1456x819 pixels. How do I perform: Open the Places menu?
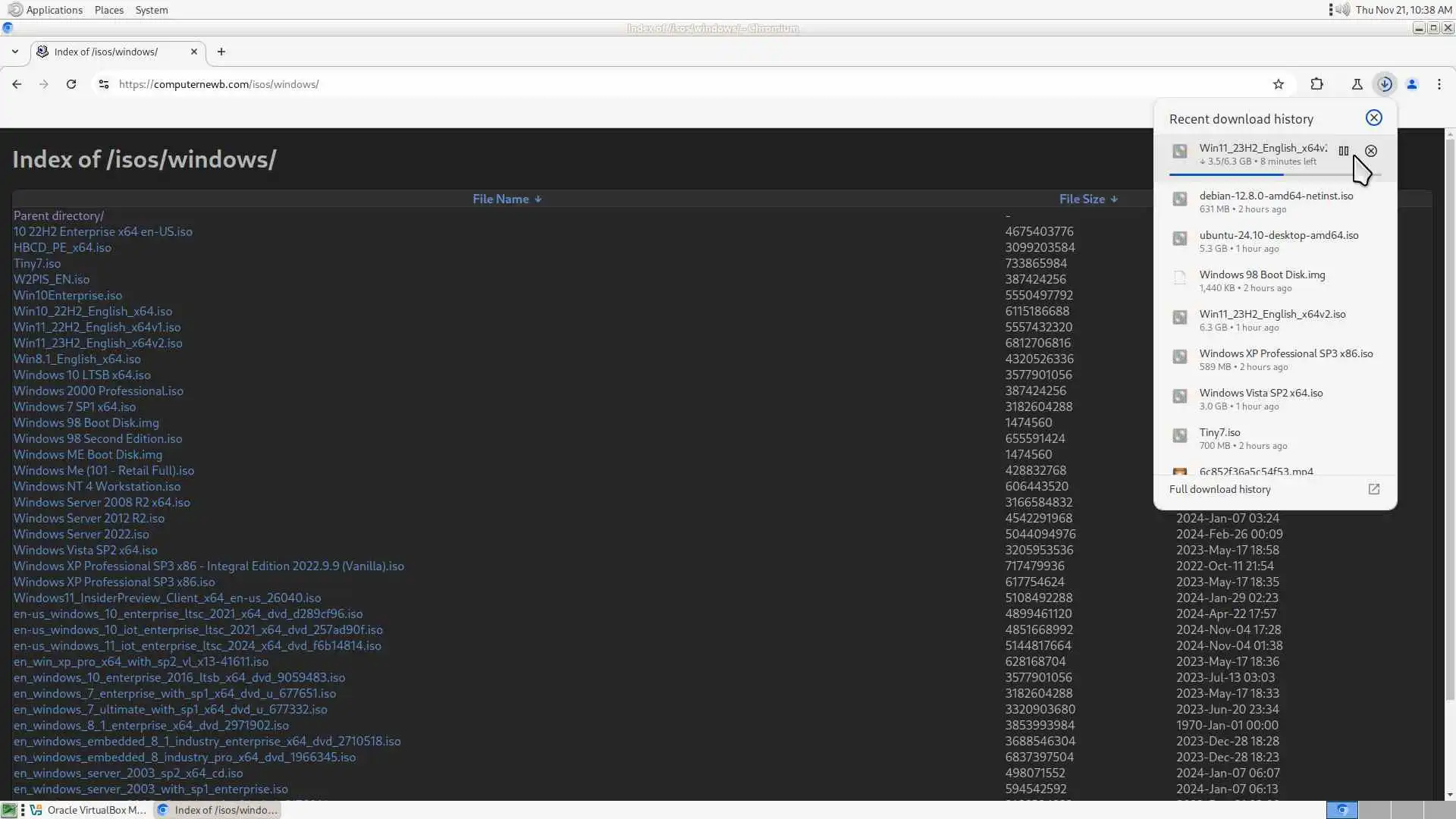tap(108, 10)
